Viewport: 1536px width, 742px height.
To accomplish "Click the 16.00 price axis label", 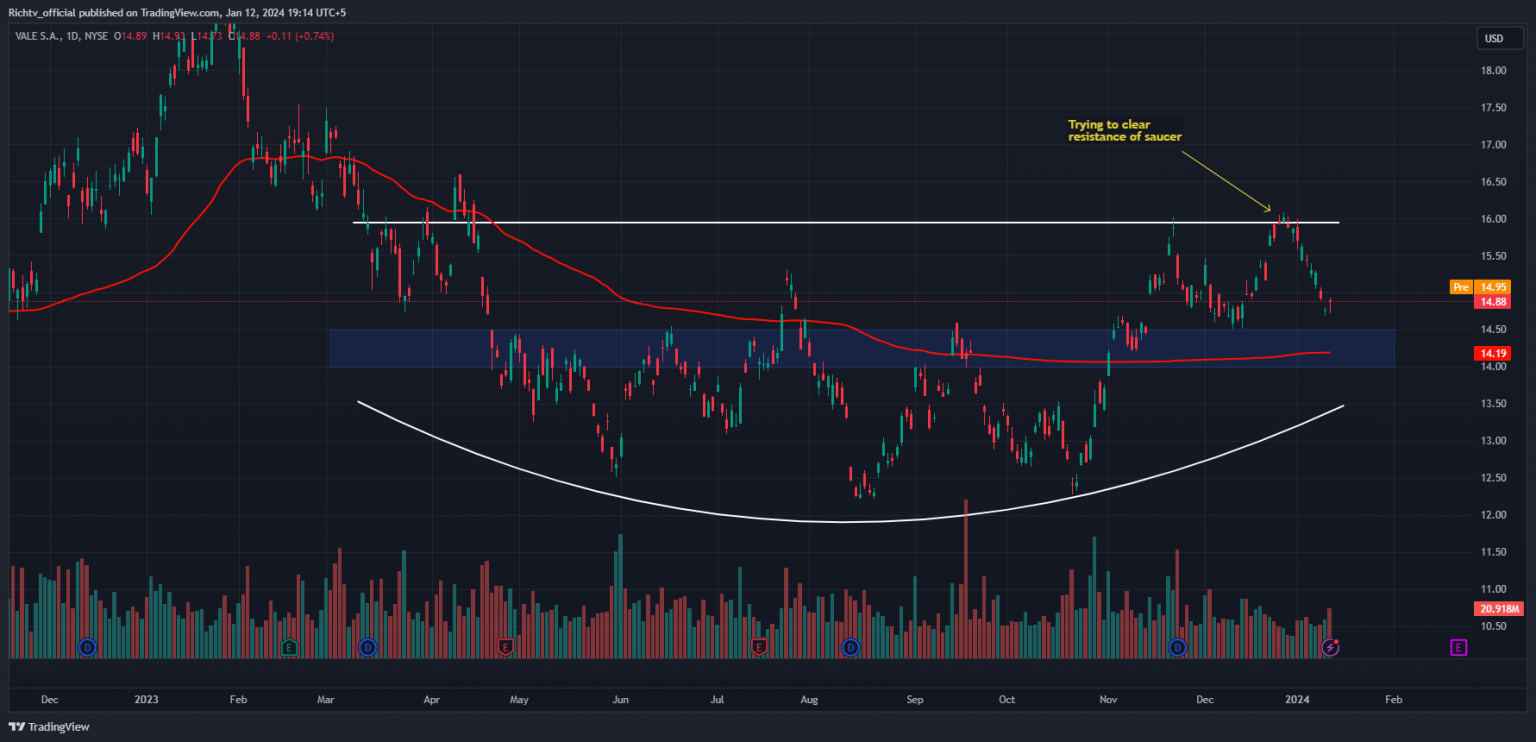I will [x=1494, y=219].
